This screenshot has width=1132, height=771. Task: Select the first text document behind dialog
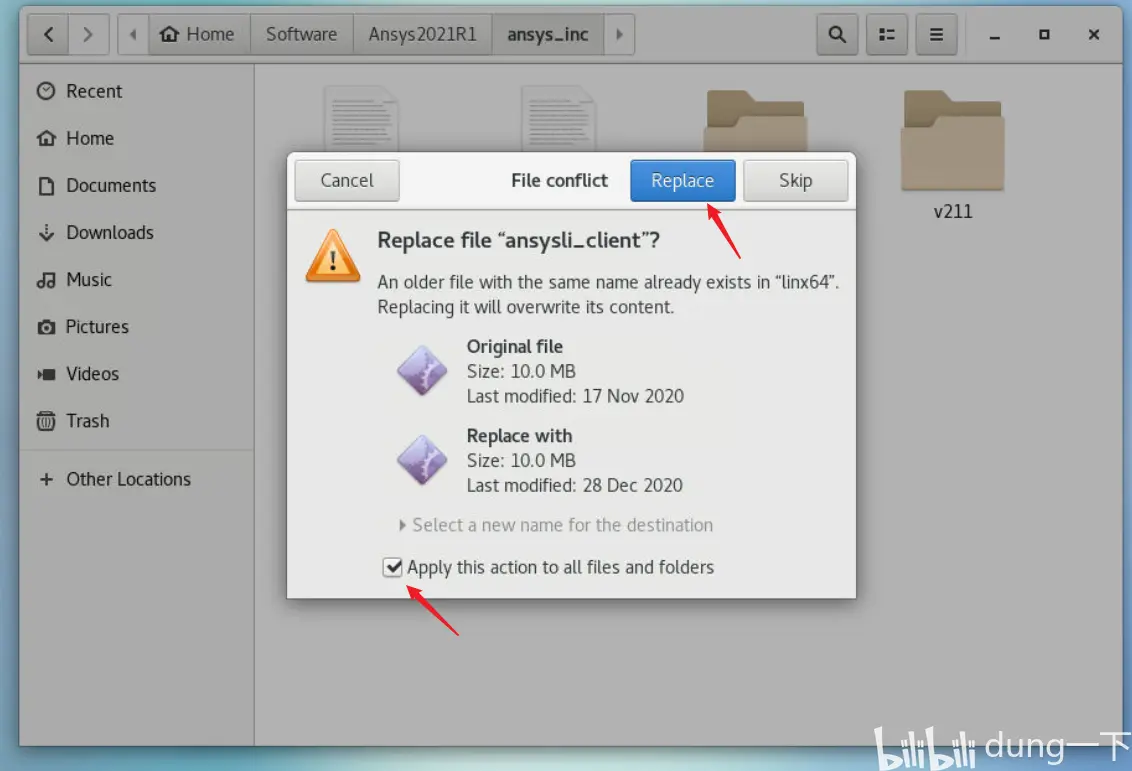(x=361, y=119)
